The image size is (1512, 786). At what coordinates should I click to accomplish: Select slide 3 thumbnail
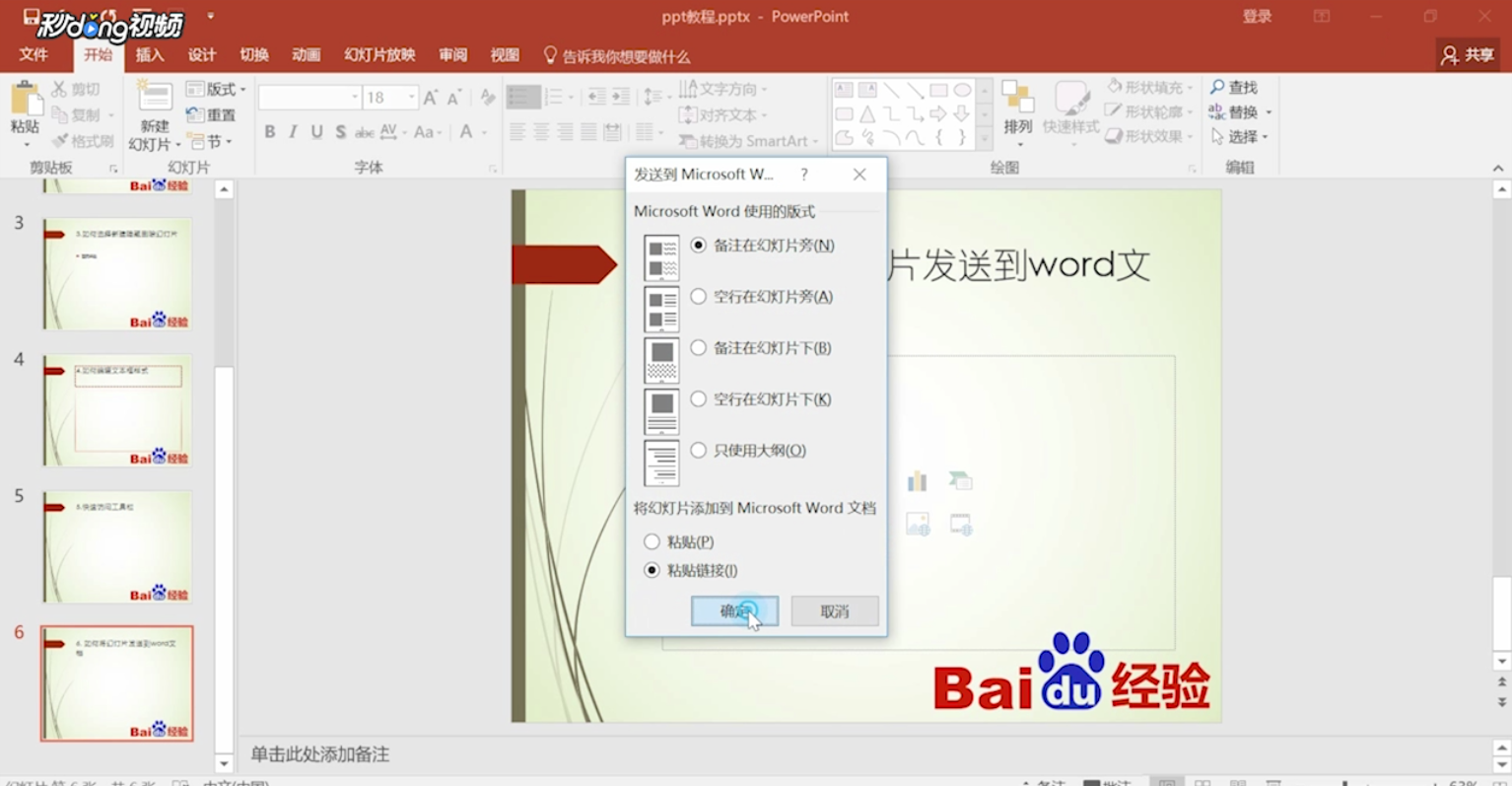pos(117,274)
